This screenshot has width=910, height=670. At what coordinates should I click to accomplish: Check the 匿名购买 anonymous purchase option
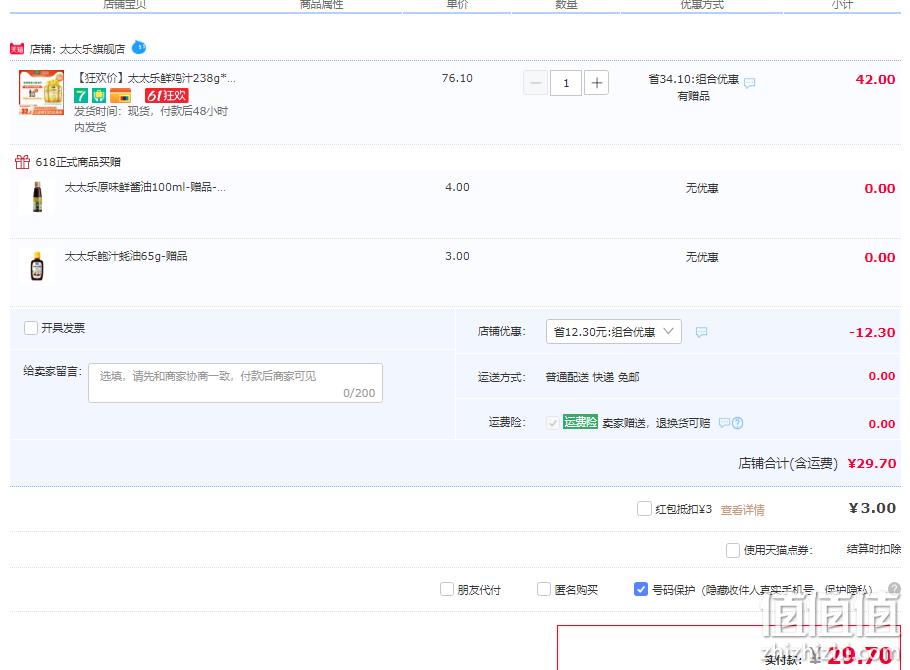point(544,589)
